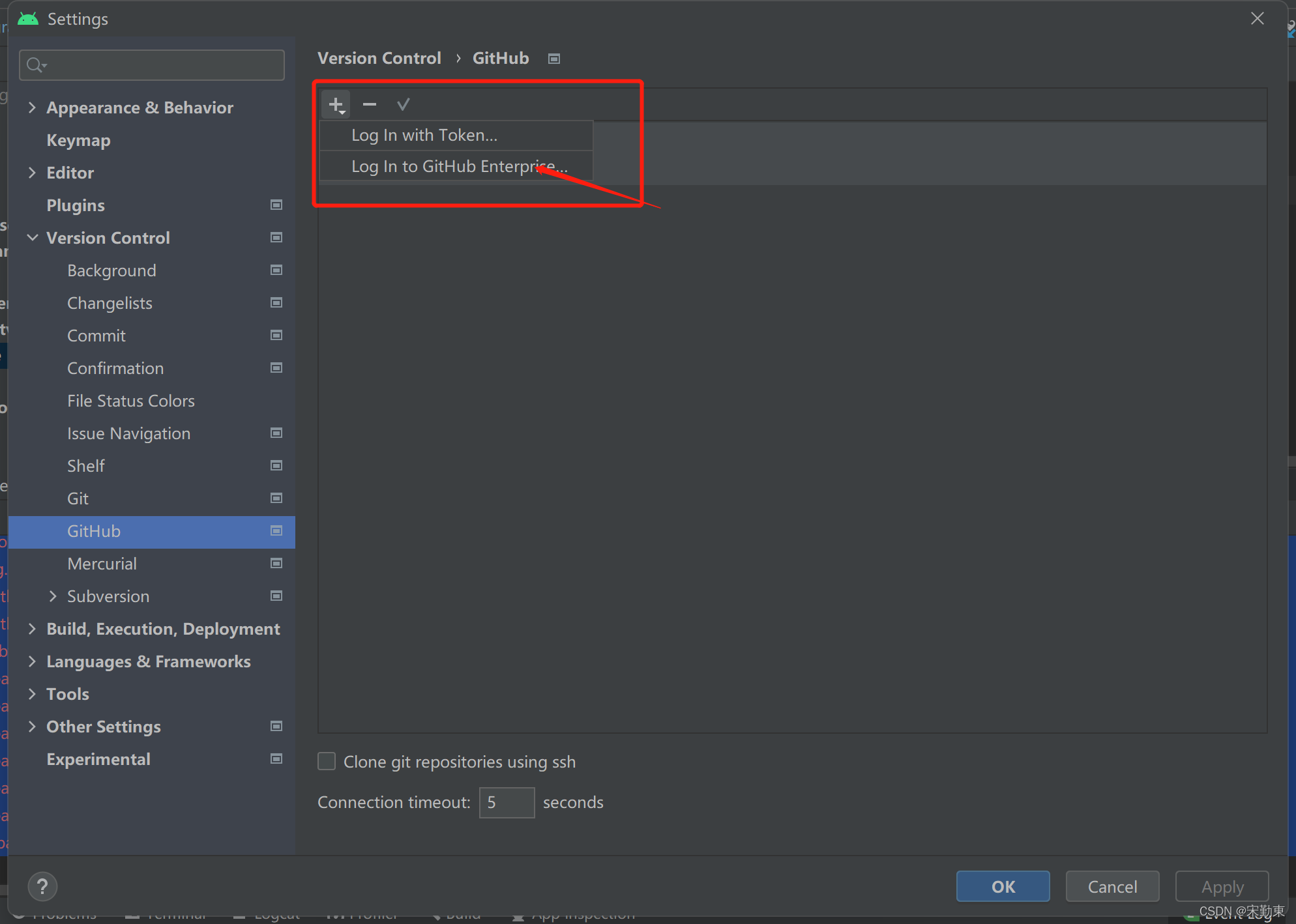Expand Build, Execution, Deployment section

[32, 629]
